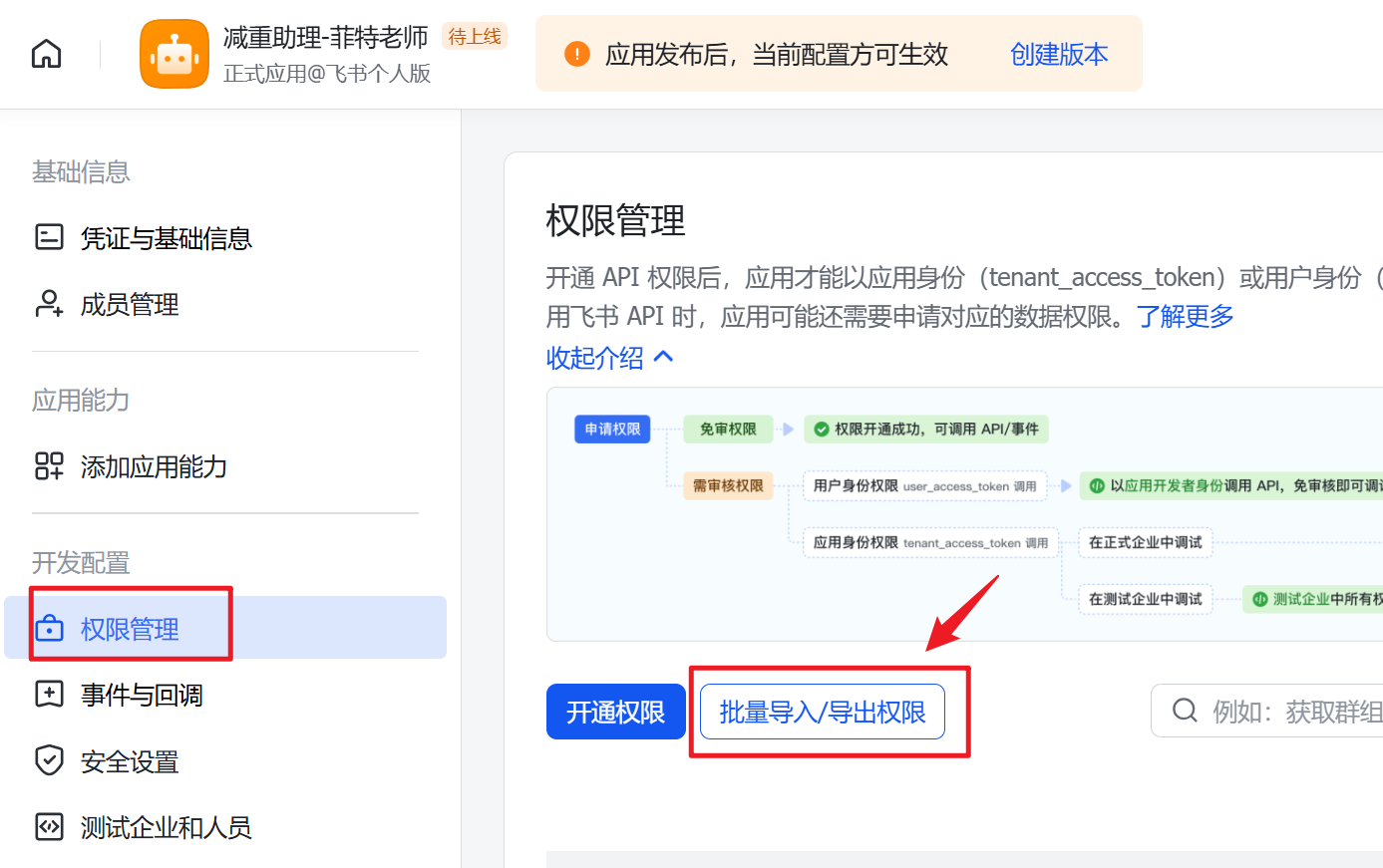Click the add app capability grid icon

(49, 466)
